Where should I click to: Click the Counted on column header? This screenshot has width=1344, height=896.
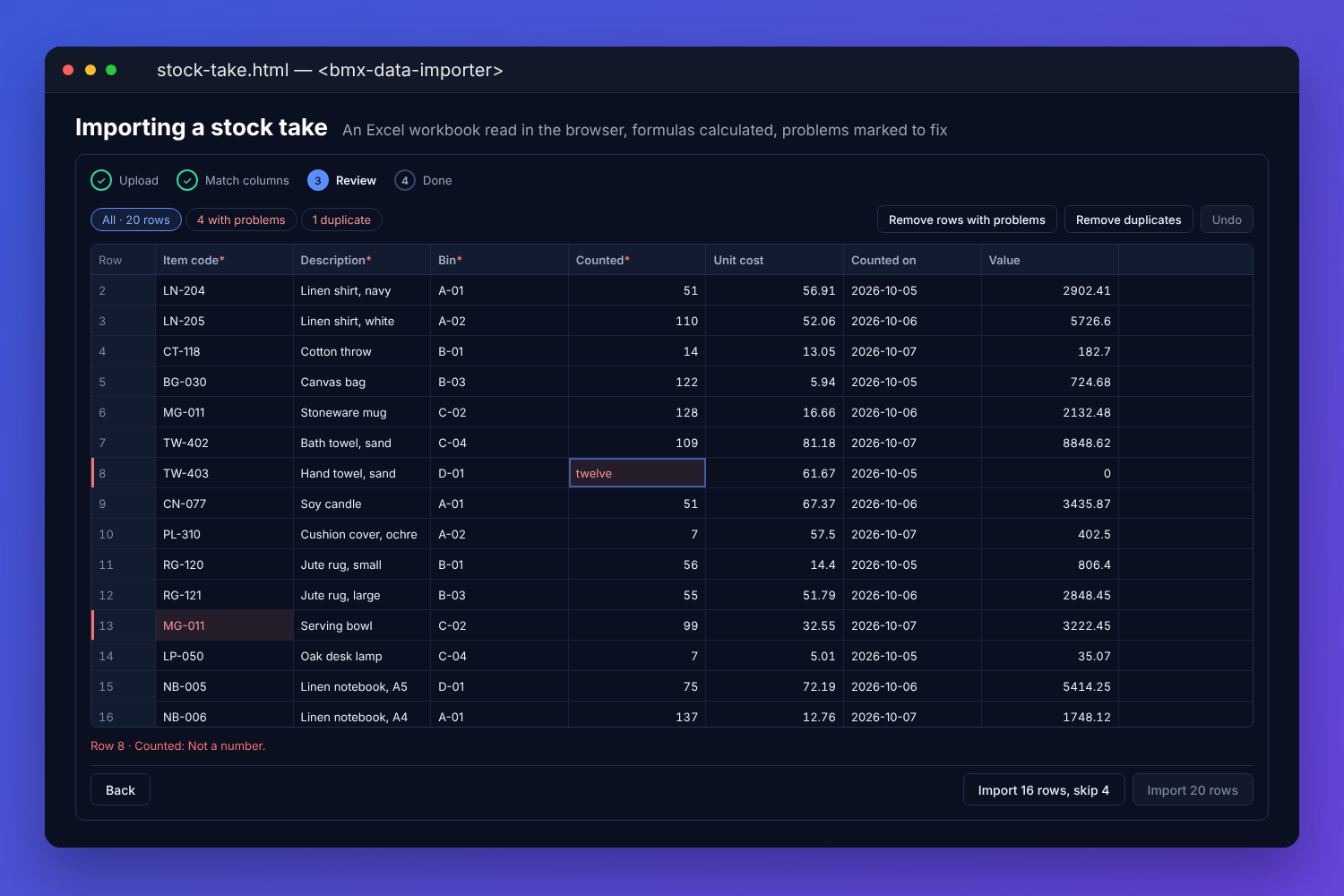point(912,260)
